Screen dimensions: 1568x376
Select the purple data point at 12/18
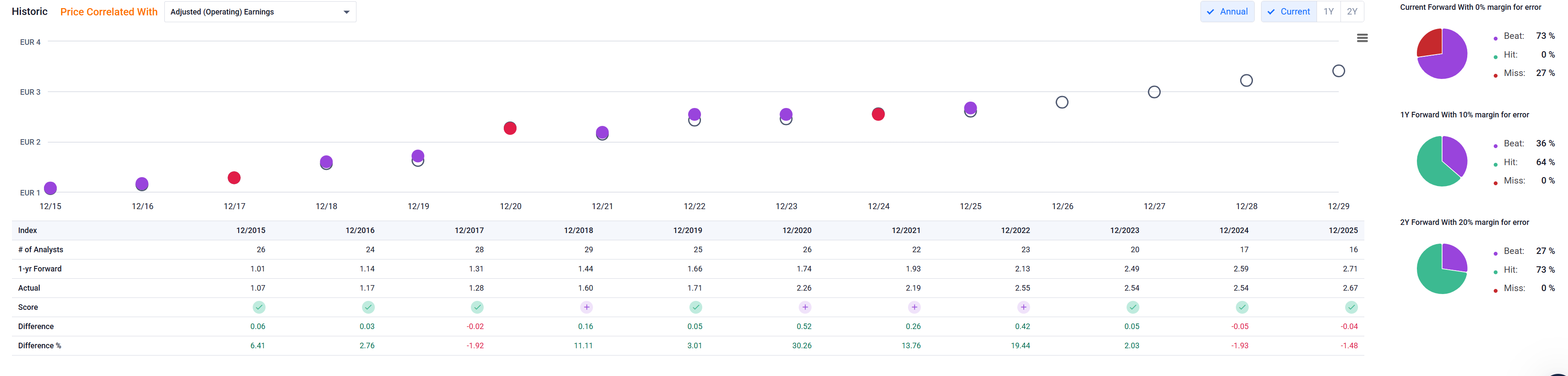(x=326, y=162)
